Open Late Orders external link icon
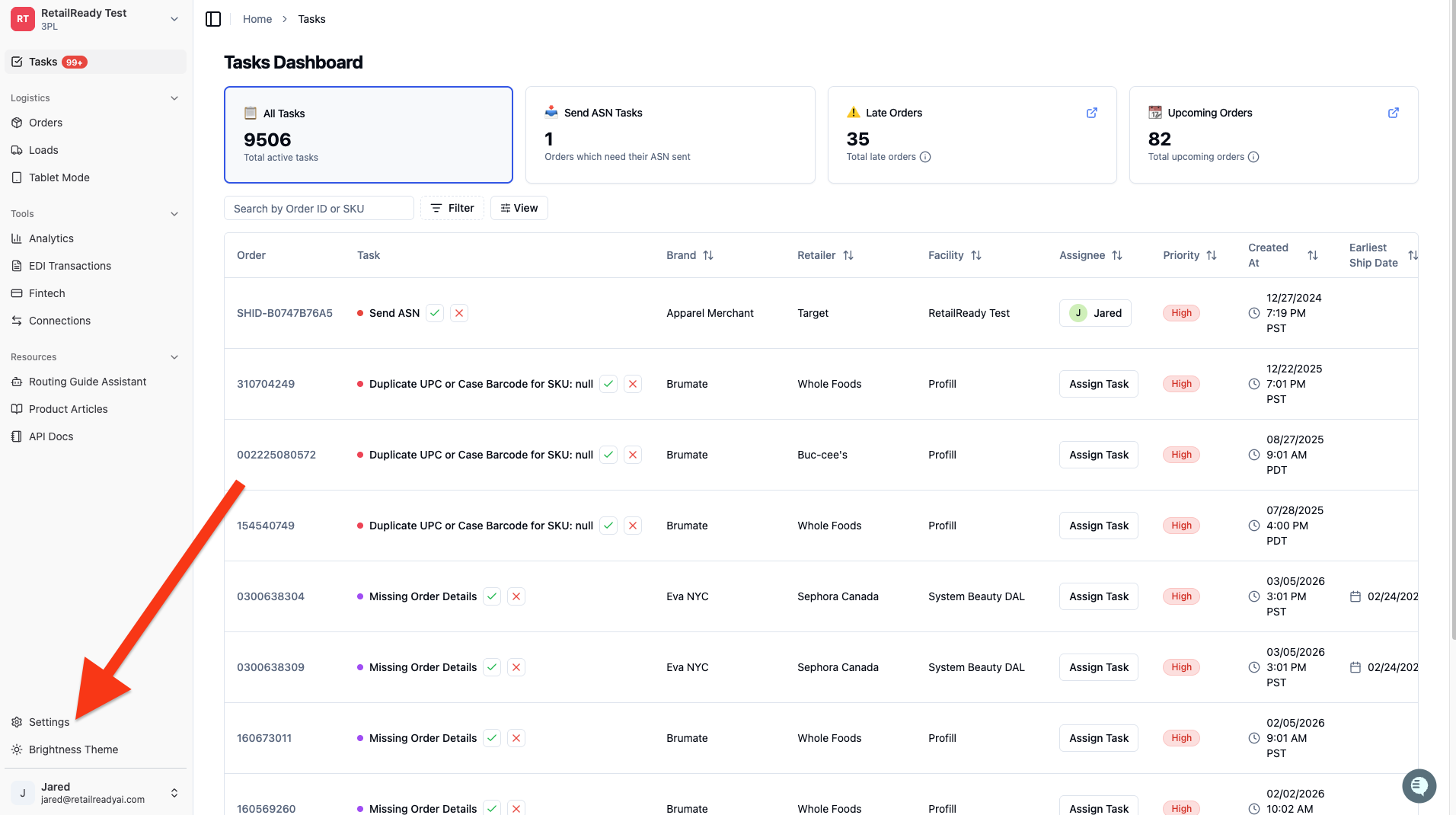The image size is (1456, 815). 1091,113
